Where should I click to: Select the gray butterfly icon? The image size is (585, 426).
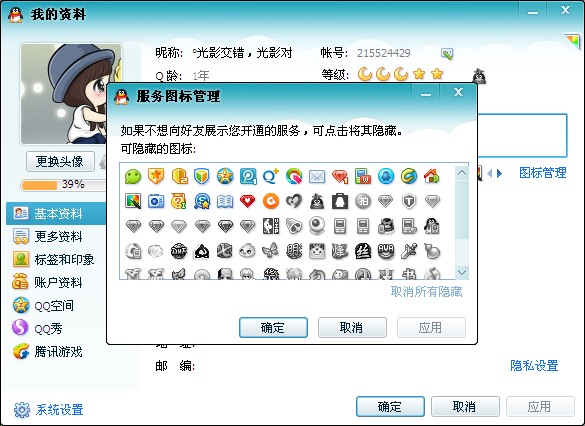point(271,251)
